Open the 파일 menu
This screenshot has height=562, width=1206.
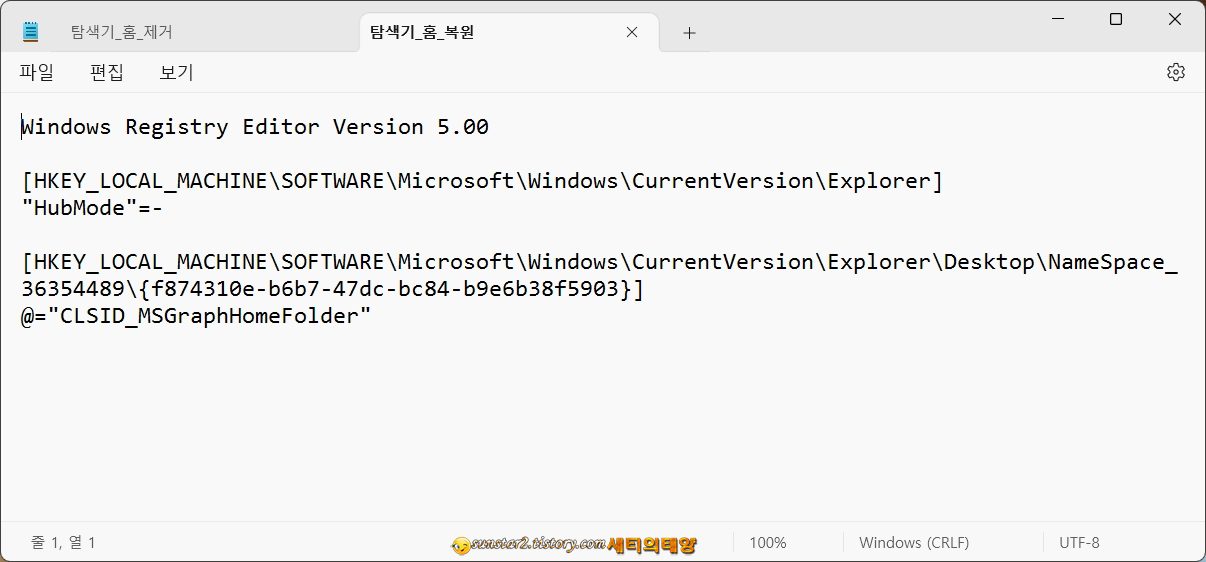pos(37,72)
